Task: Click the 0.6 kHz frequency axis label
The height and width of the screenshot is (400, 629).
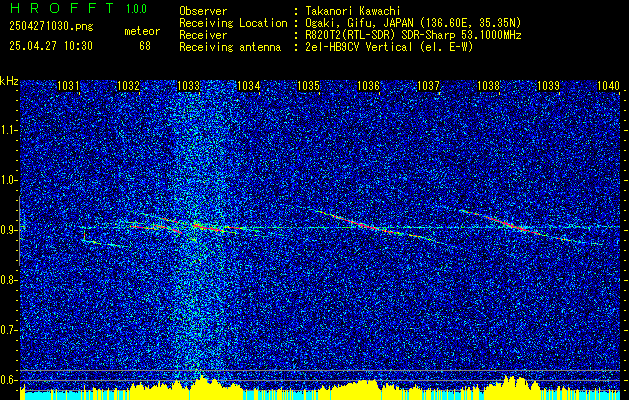Action: (8, 380)
